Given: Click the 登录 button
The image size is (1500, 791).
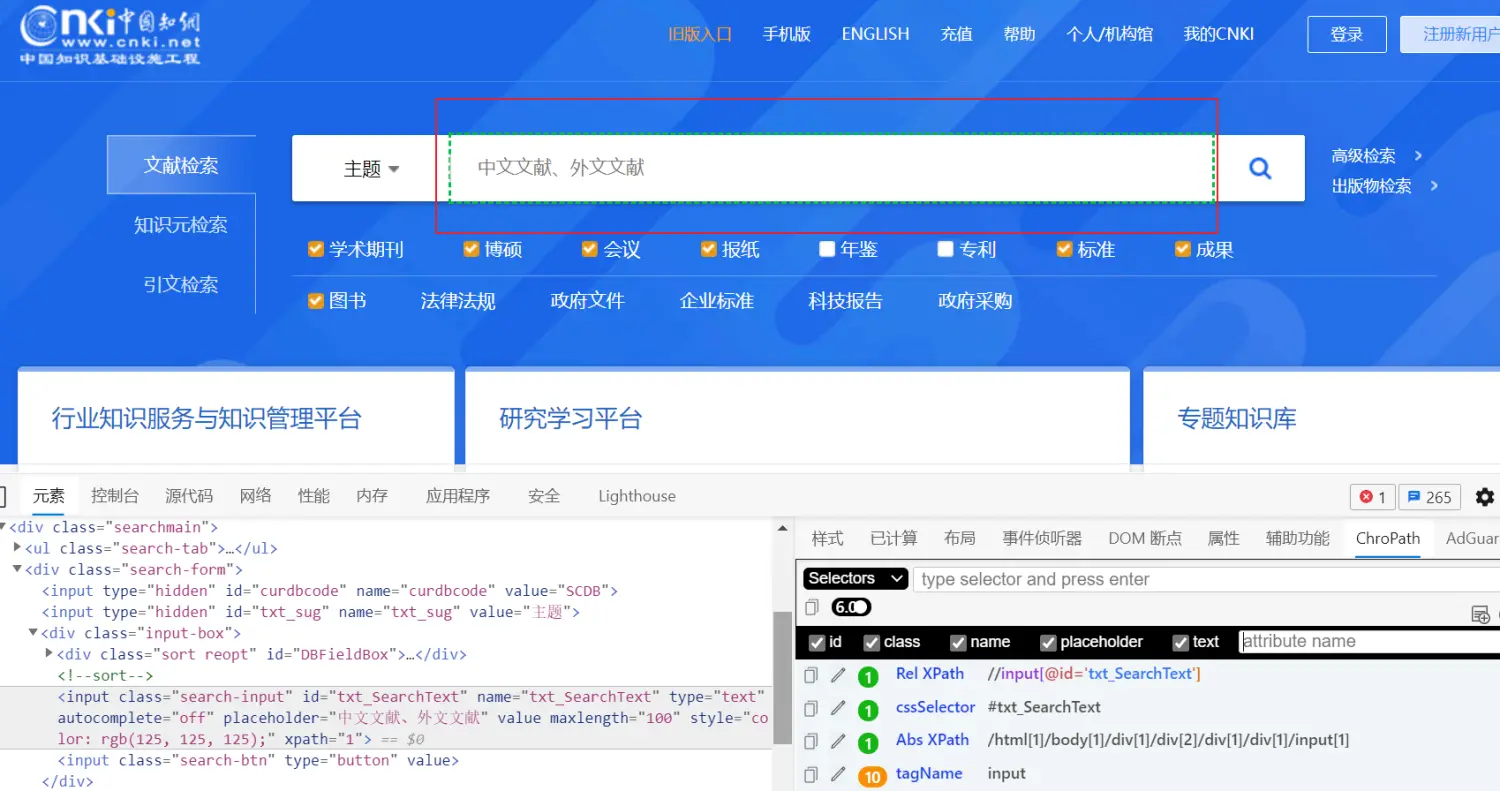Looking at the screenshot, I should click(x=1347, y=34).
